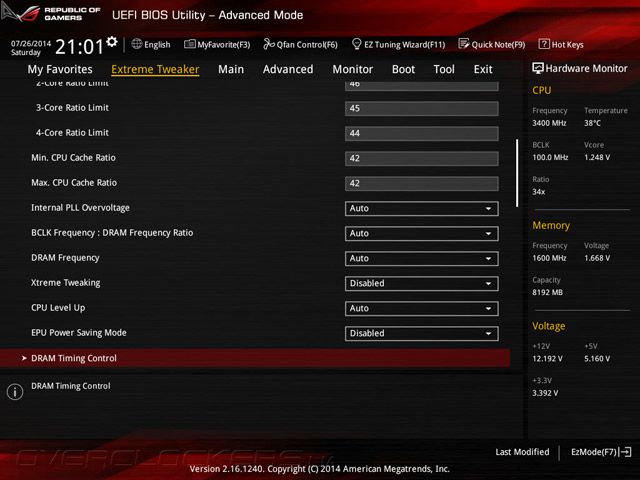Click the Qfan Control(F6) label
640x480 pixels.
click(x=307, y=44)
